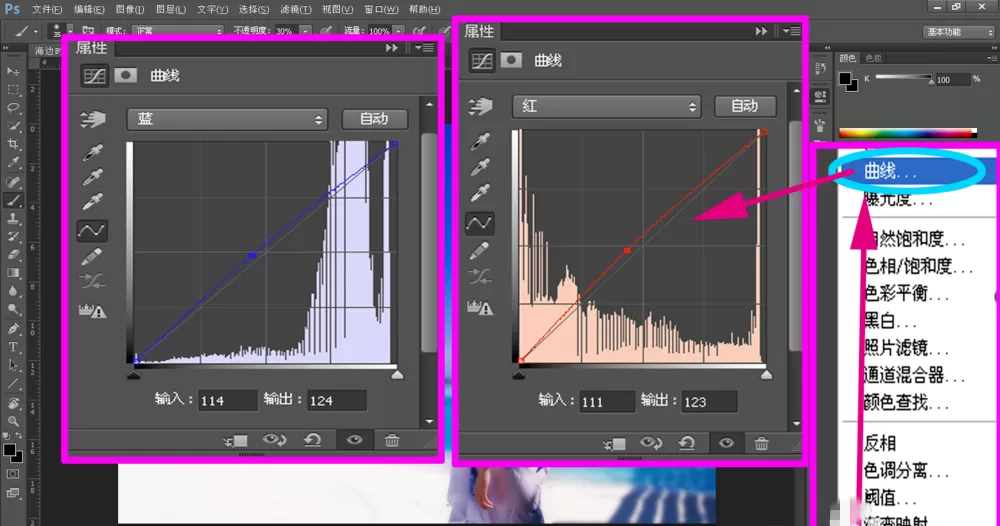
Task: Select the Zoom tool in the toolbox
Action: pyautogui.click(x=13, y=421)
